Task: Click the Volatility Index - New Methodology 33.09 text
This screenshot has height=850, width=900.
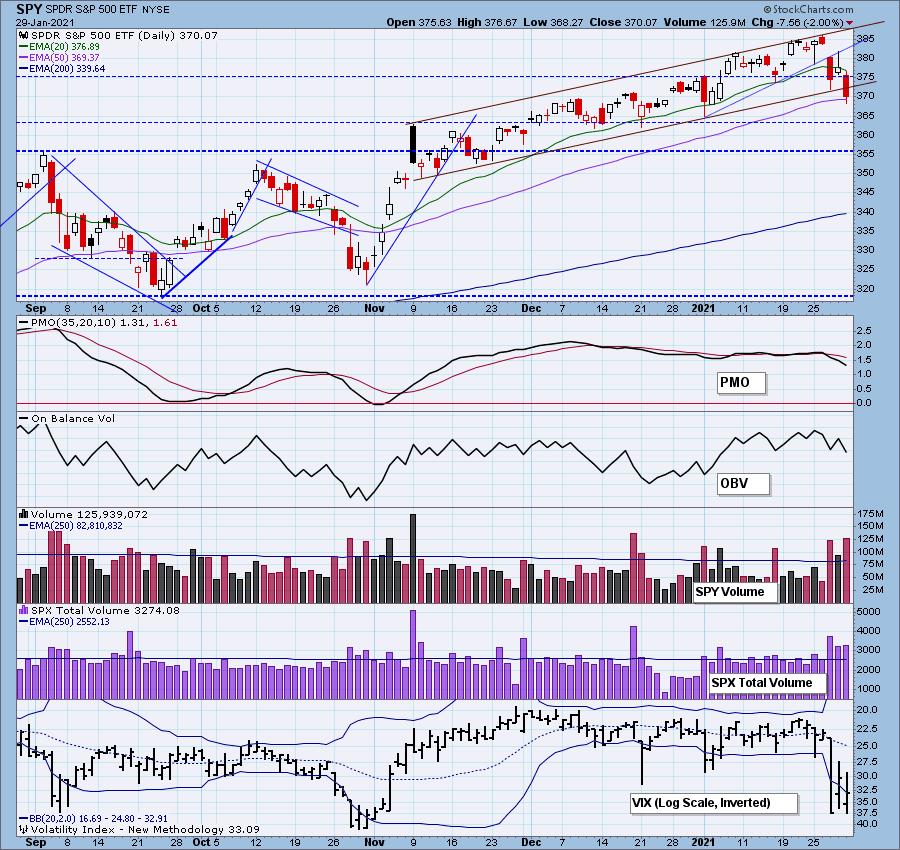Action: point(145,829)
